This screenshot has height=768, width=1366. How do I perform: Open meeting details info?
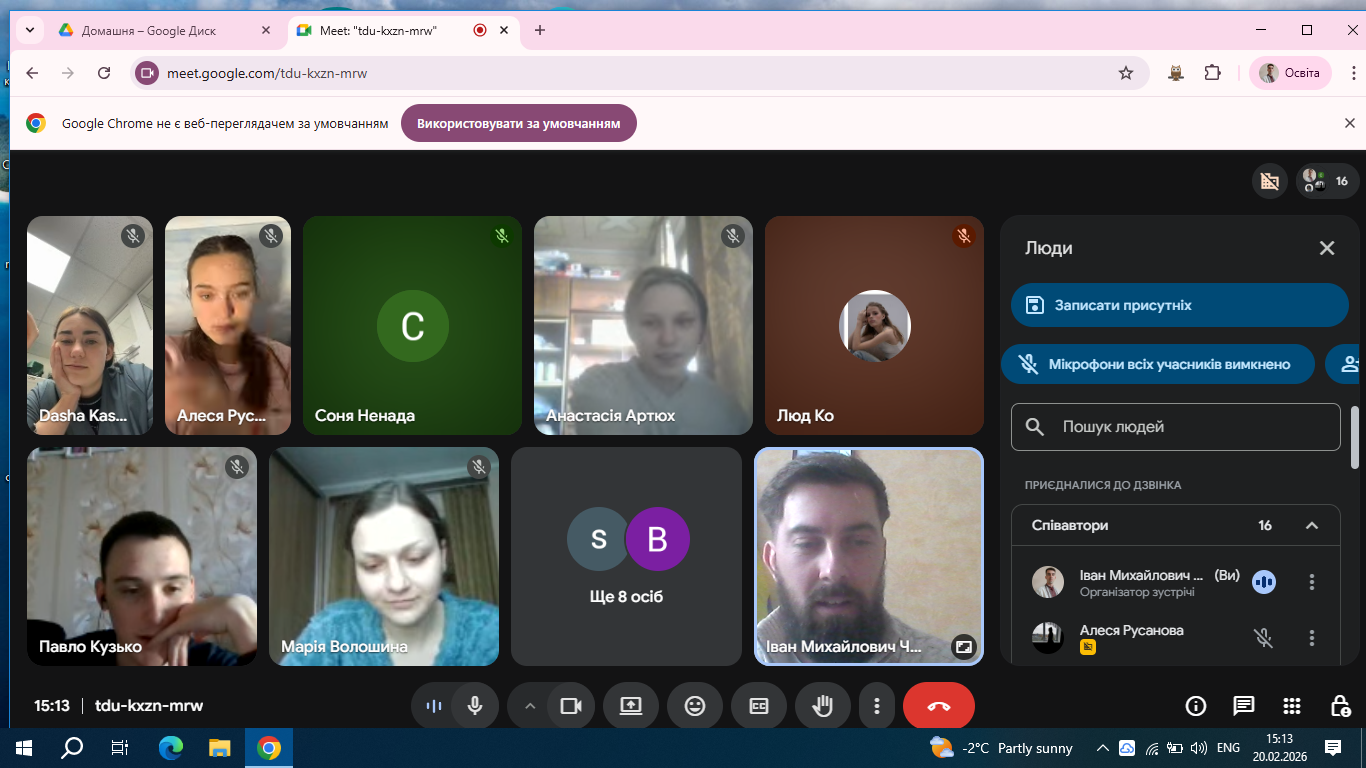click(1195, 706)
